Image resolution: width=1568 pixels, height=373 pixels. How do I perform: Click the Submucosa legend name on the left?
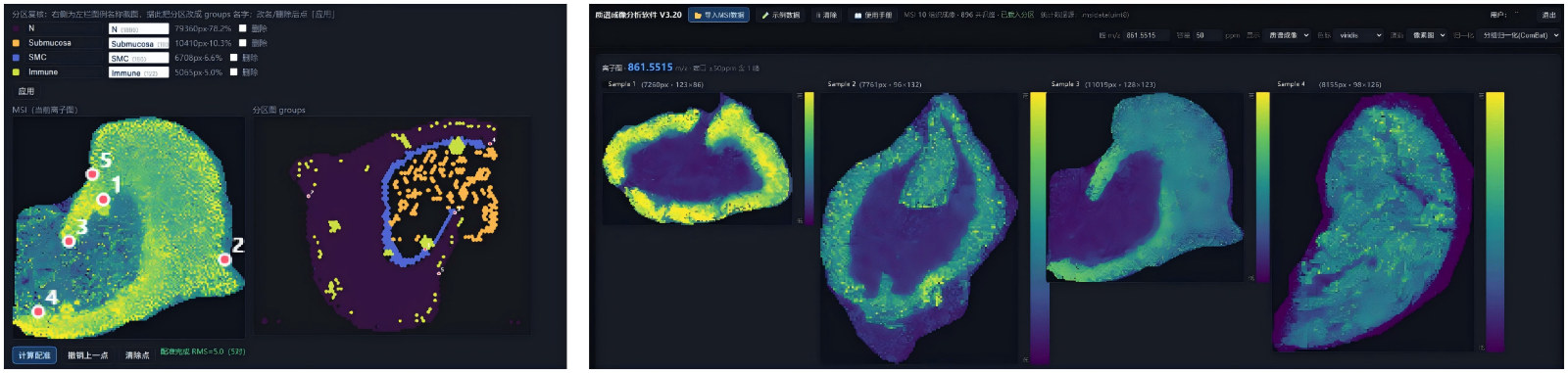[x=50, y=43]
